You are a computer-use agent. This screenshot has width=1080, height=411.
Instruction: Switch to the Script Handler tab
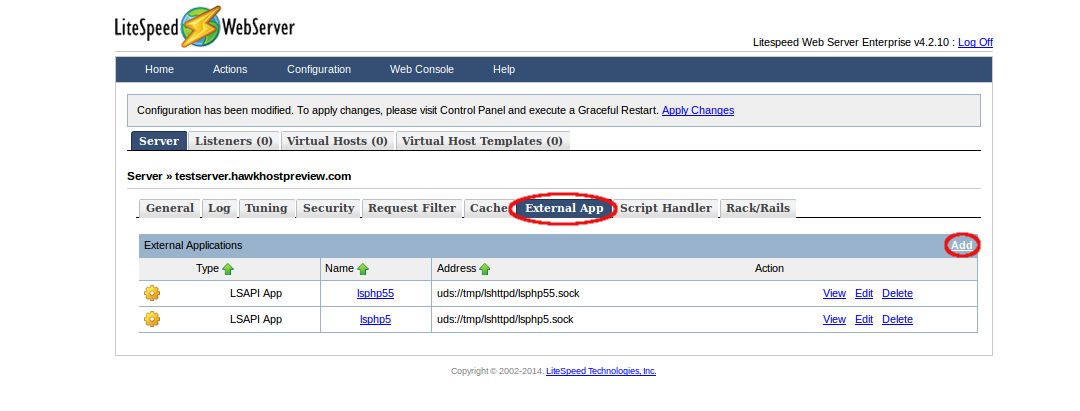coord(665,208)
